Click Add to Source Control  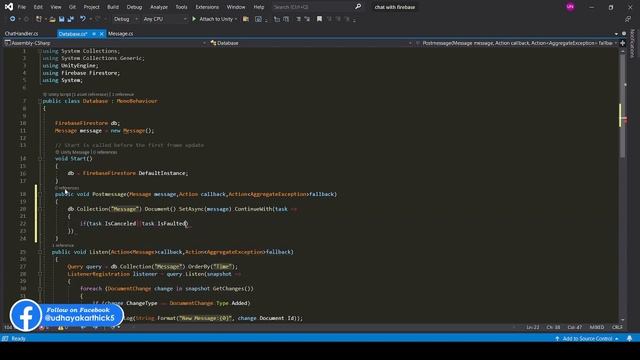(587, 338)
